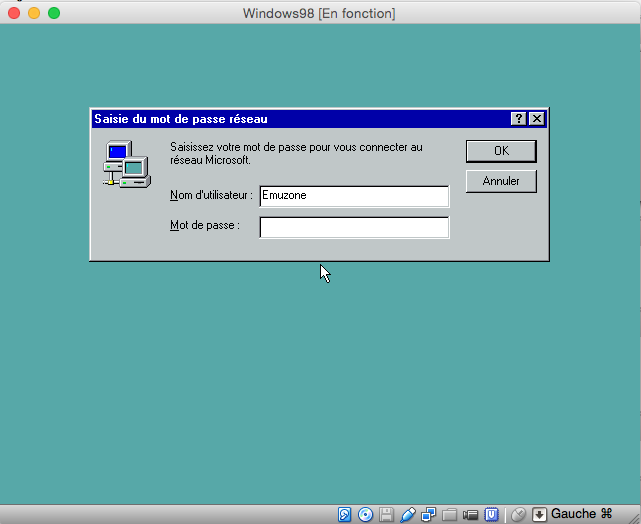The width and height of the screenshot is (641, 524).
Task: Click the network adapters status icon
Action: click(428, 515)
